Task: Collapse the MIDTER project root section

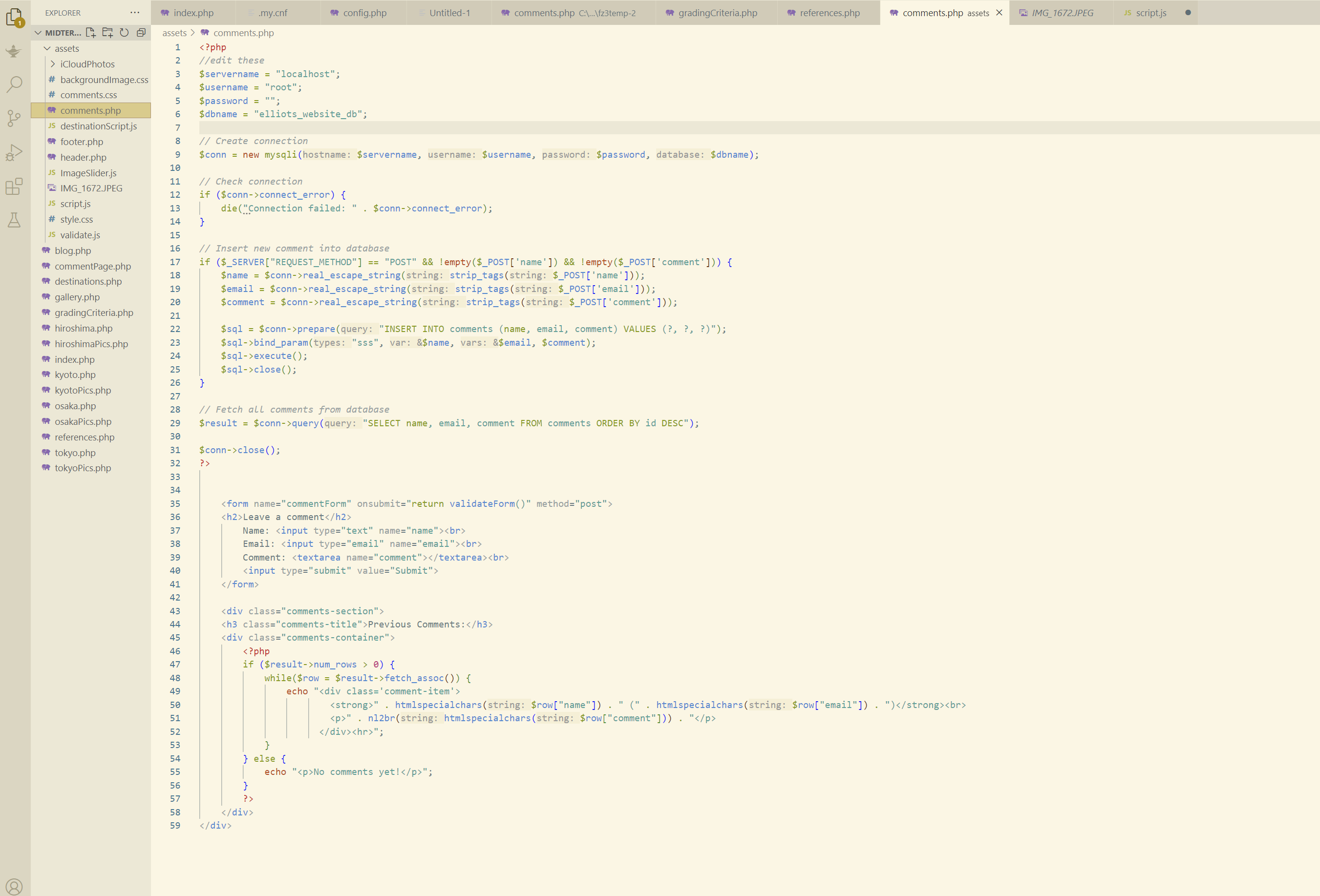Action: [x=38, y=33]
